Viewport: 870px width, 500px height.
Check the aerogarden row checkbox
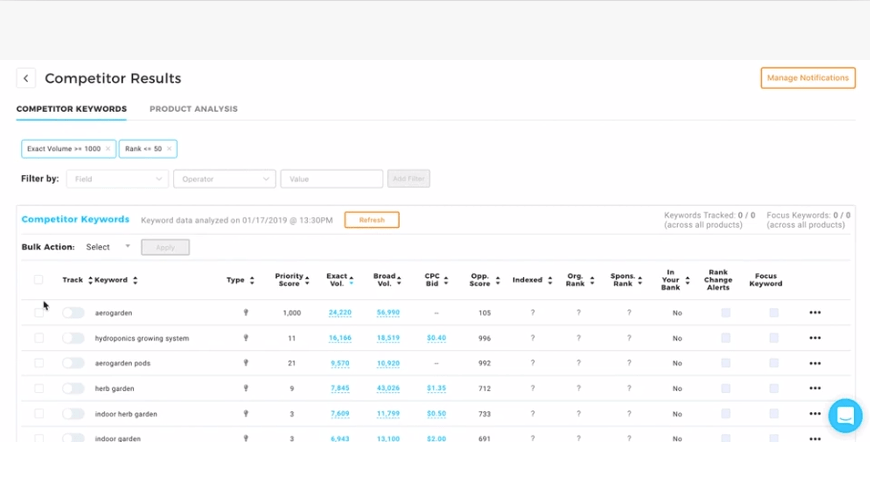pyautogui.click(x=39, y=313)
